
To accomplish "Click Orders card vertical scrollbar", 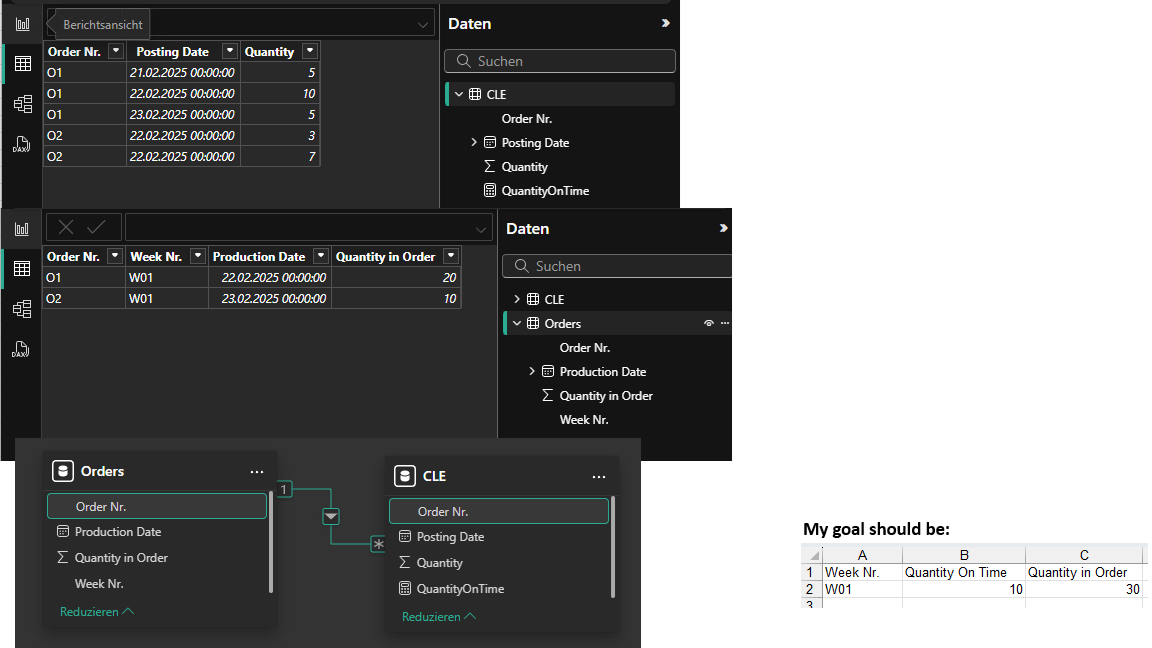I will pos(271,541).
